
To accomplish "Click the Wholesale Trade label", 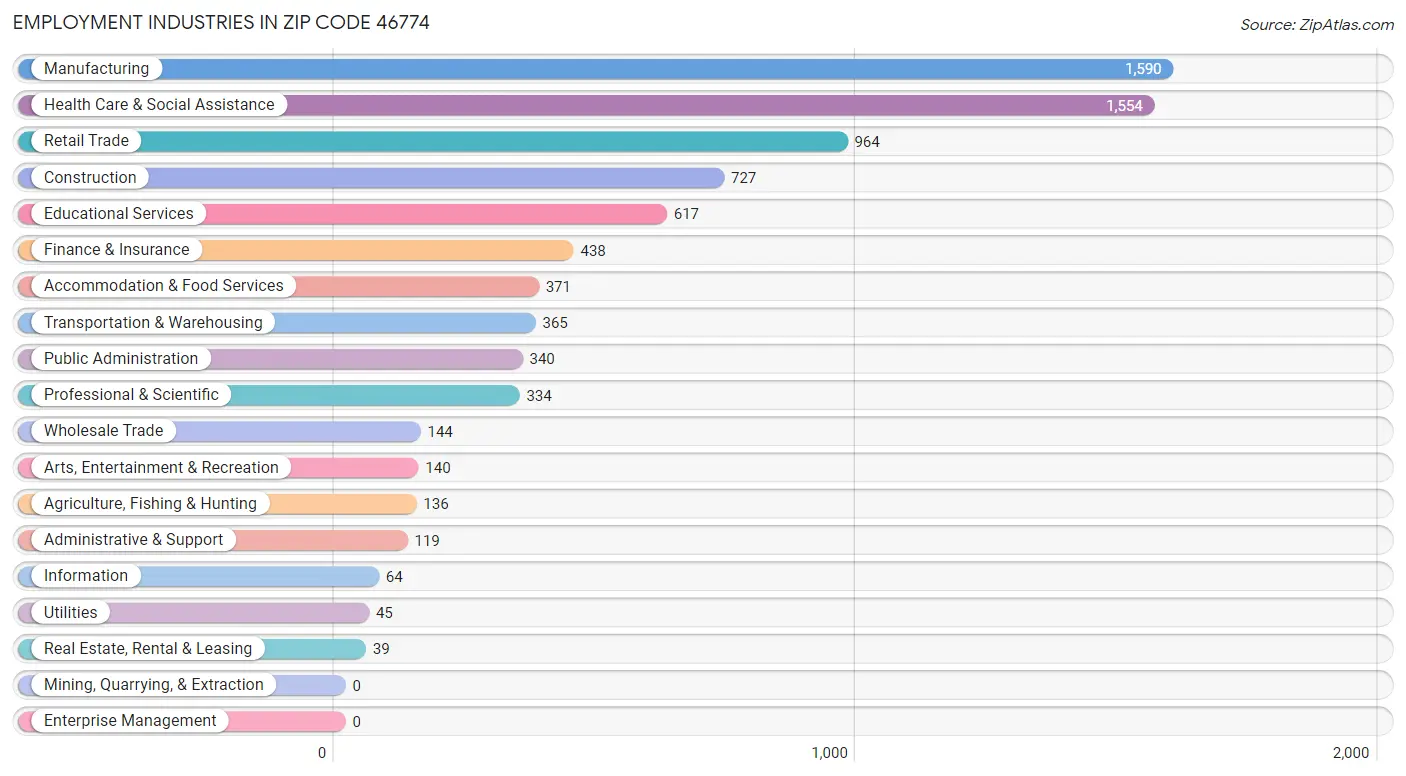I will (103, 431).
